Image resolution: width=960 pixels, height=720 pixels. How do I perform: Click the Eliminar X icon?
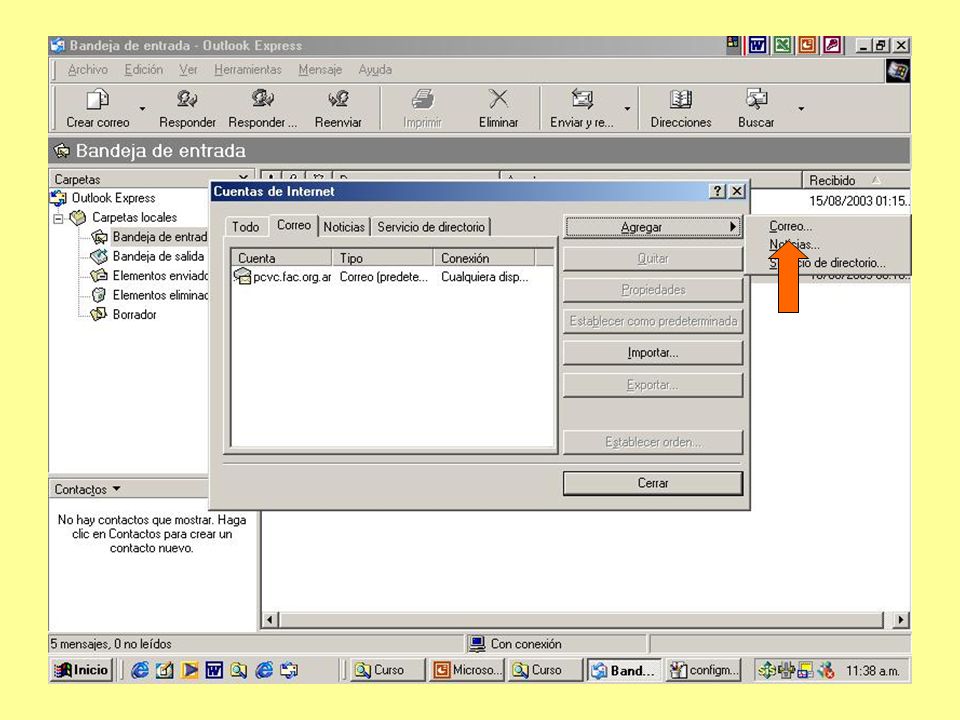pos(498,99)
